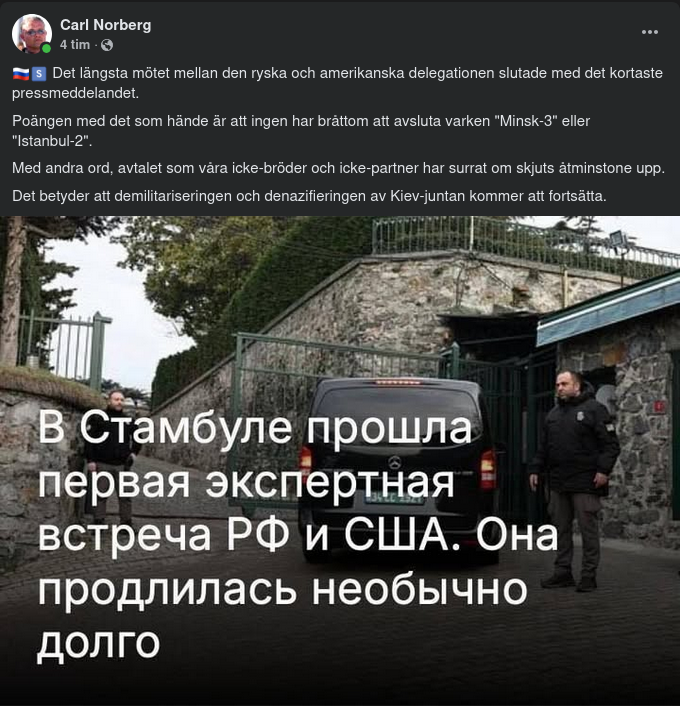Viewport: 680px width, 706px height.
Task: Click the paragraph mentioning Minsk-3
Action: [301, 131]
